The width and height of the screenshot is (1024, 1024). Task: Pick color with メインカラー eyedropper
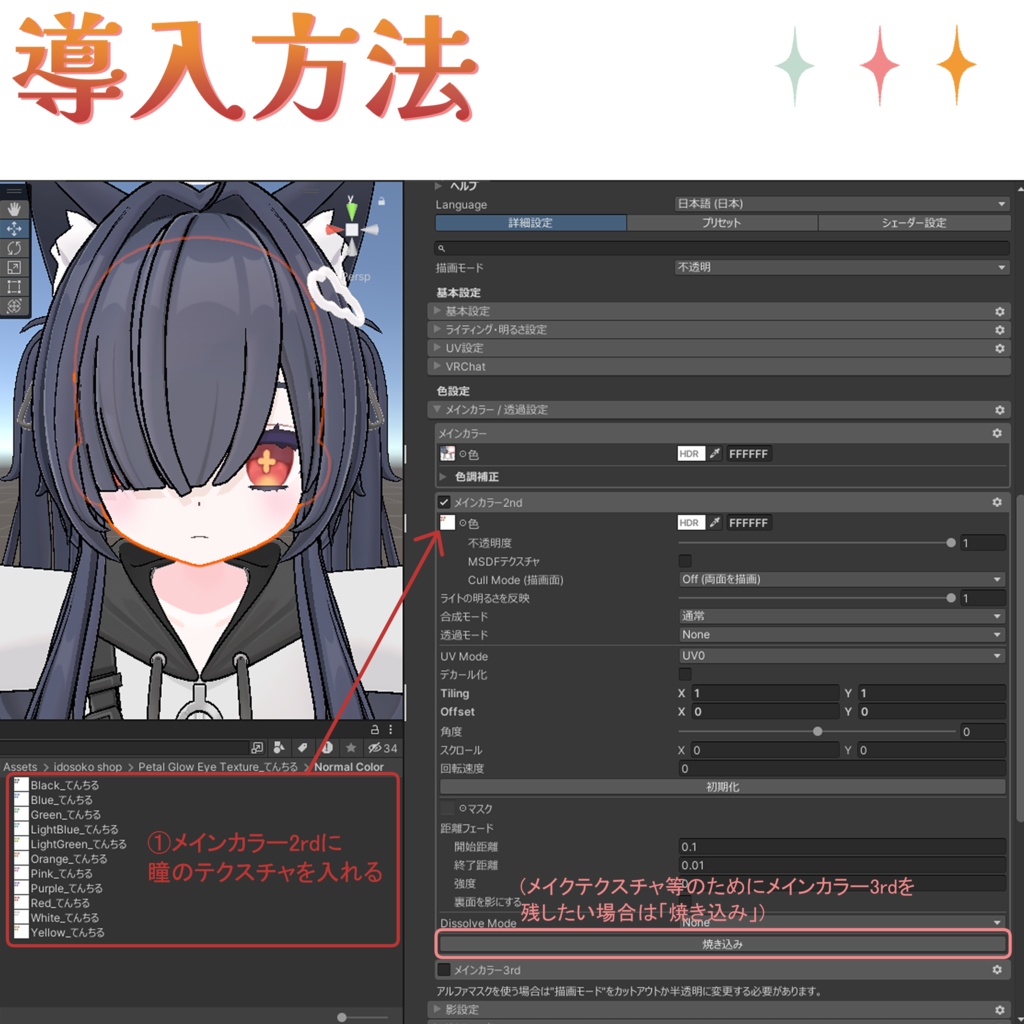(x=715, y=453)
